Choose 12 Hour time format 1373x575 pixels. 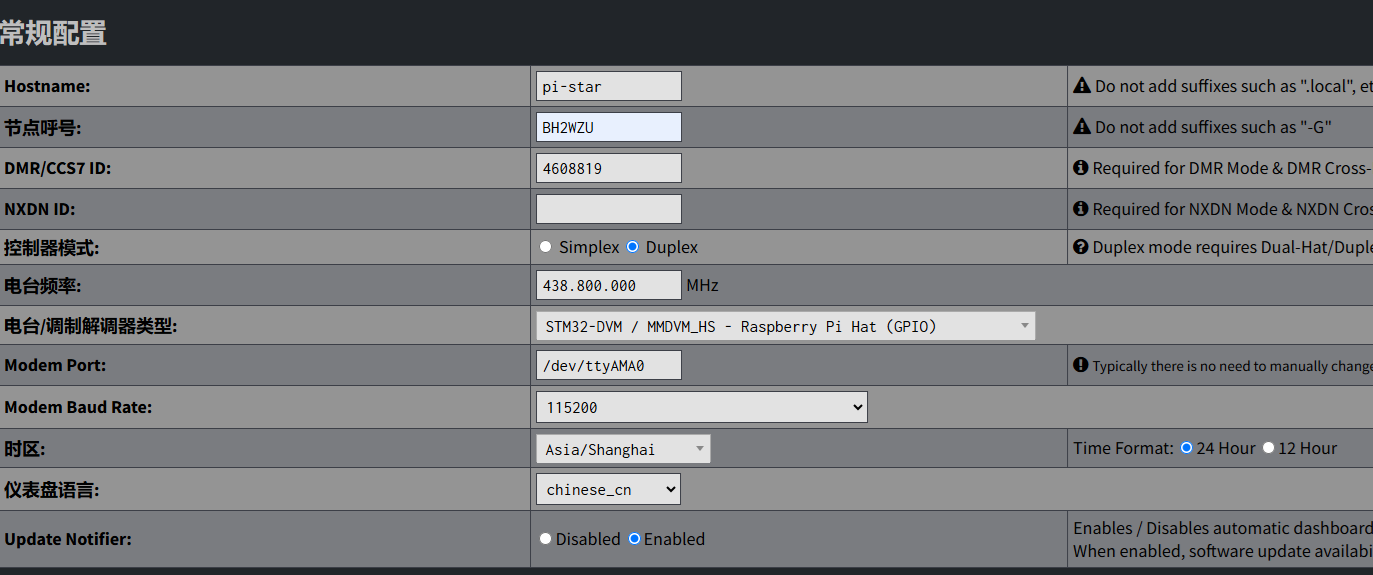[1268, 448]
